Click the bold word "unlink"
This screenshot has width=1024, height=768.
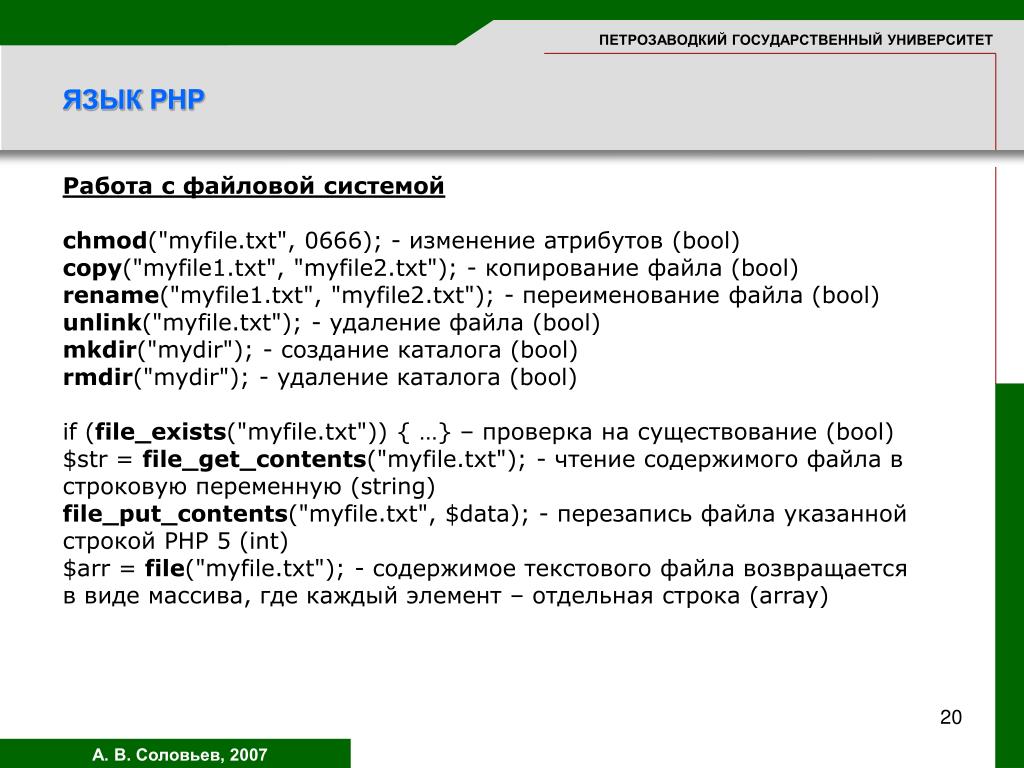click(102, 323)
